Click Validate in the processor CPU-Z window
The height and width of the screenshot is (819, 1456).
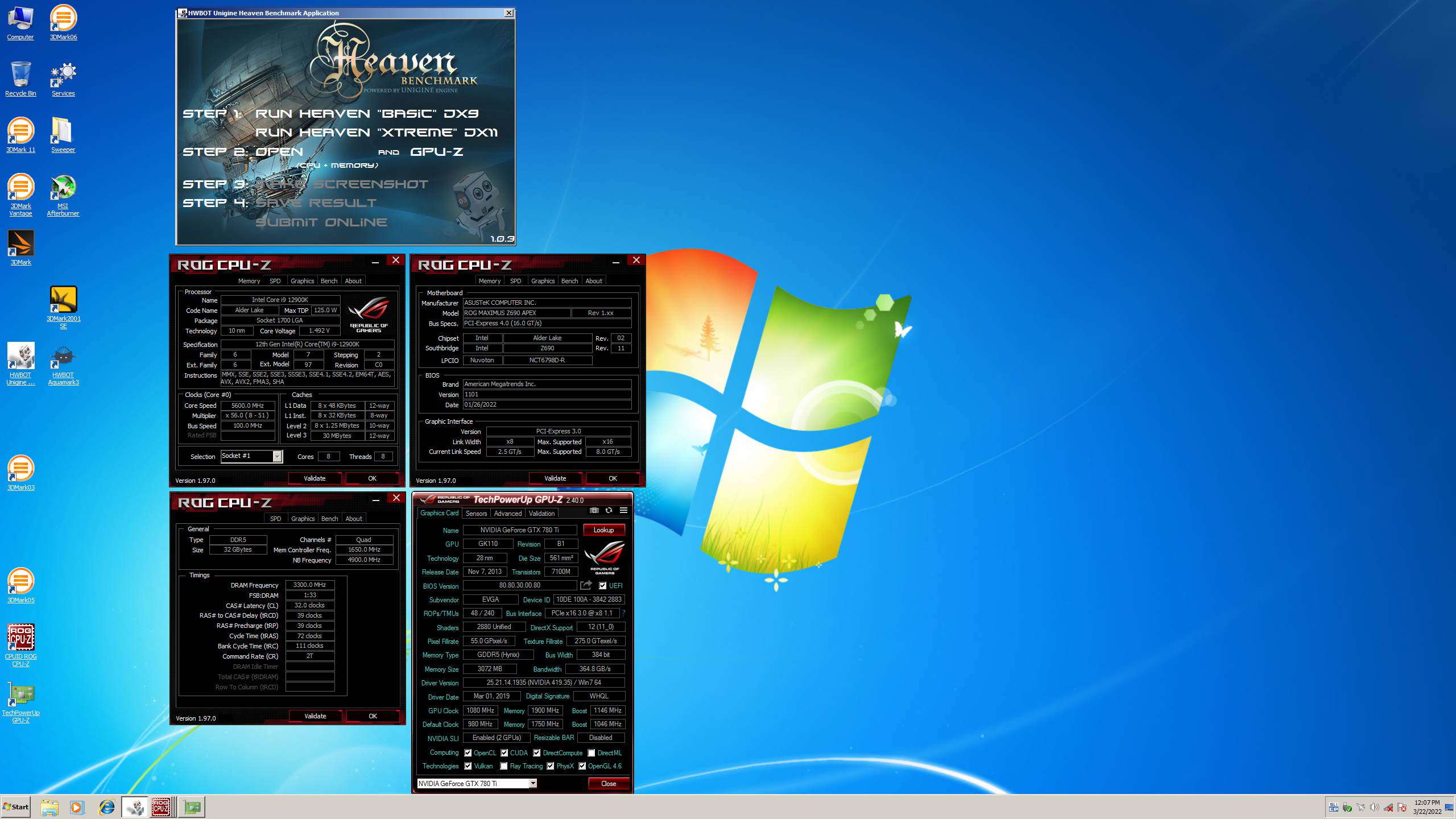[315, 478]
